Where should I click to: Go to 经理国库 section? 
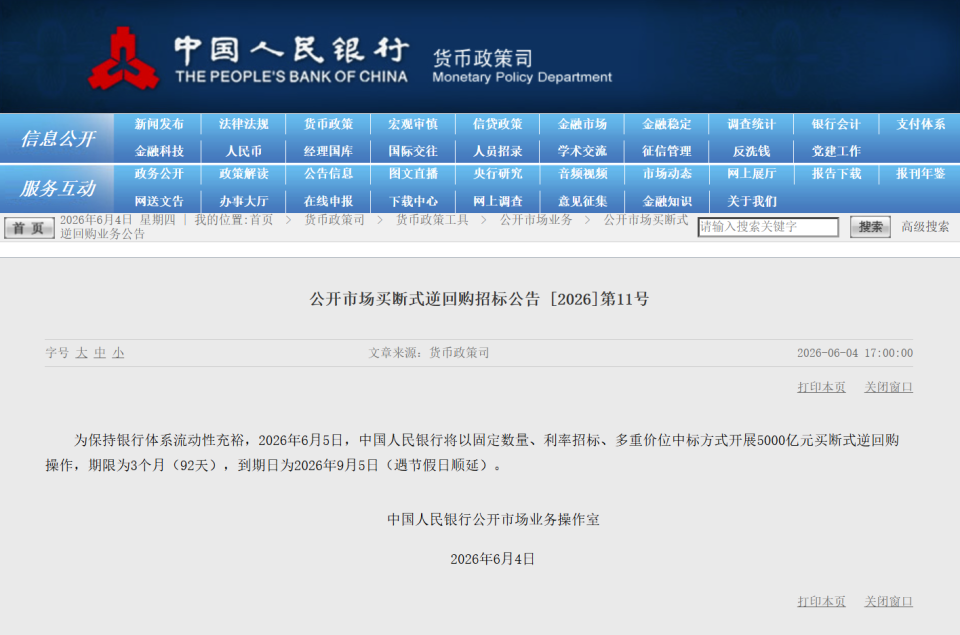coord(329,151)
